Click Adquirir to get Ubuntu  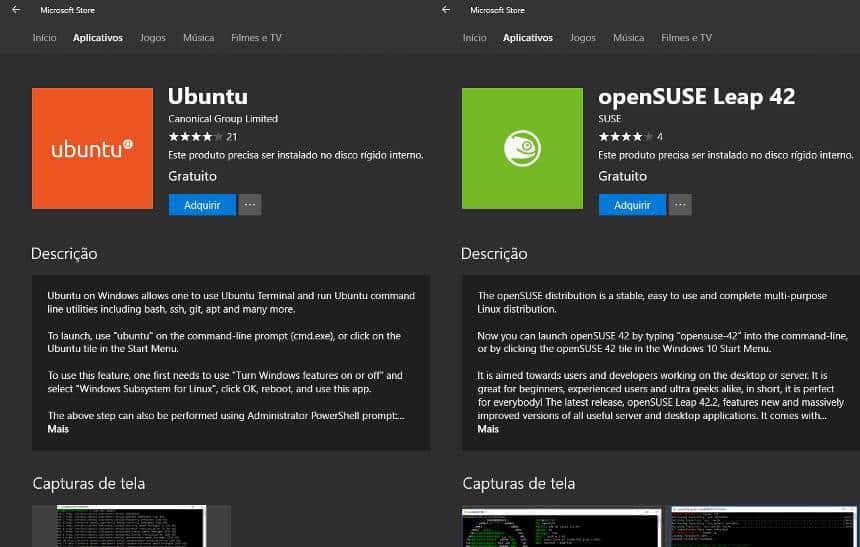click(202, 205)
